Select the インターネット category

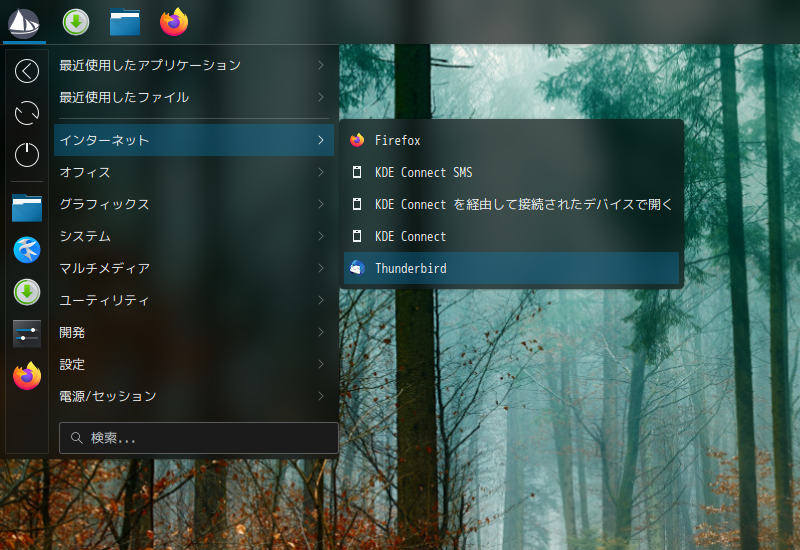click(194, 140)
